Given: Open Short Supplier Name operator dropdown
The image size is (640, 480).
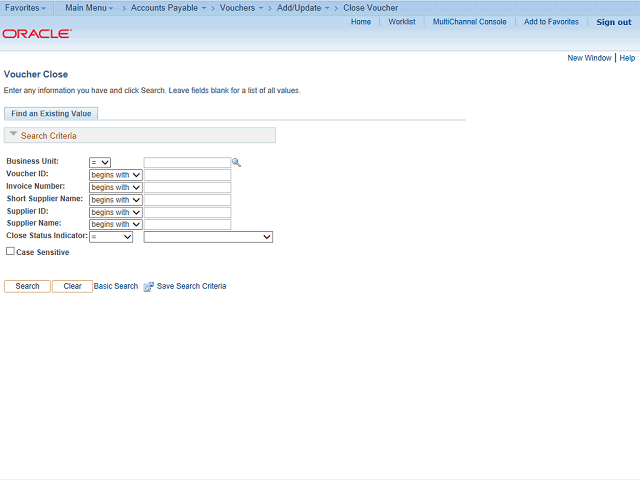Looking at the screenshot, I should (116, 200).
